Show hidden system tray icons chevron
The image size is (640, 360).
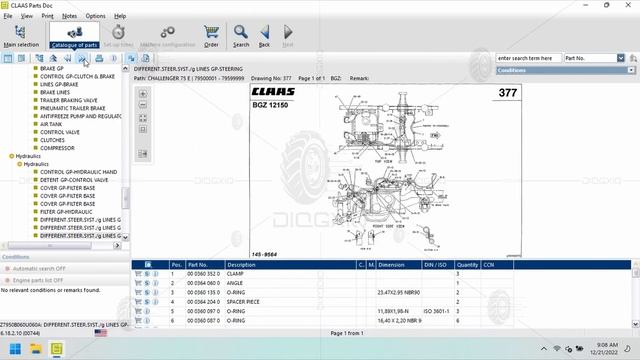[544, 349]
